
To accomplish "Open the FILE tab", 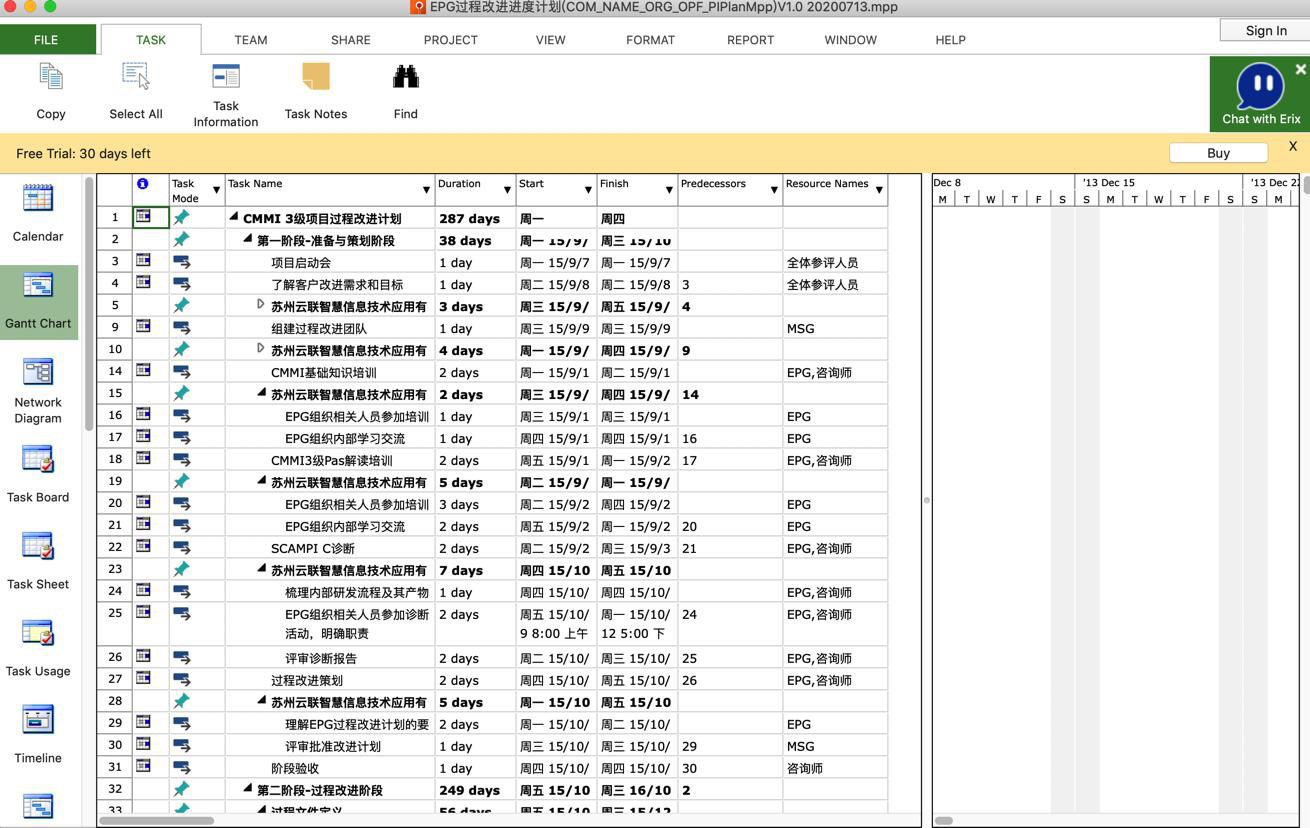I will (46, 40).
